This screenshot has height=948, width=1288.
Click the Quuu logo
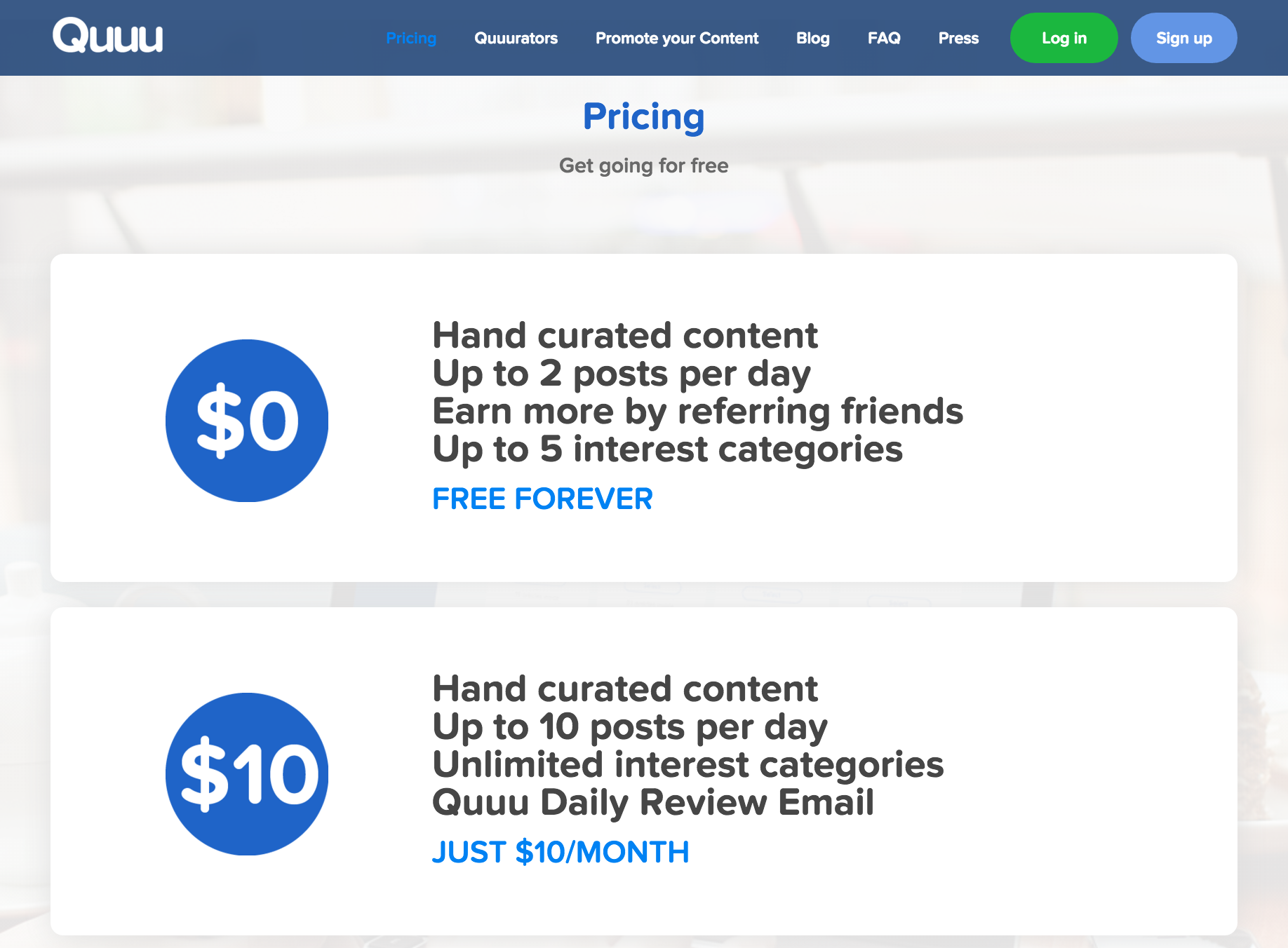tap(107, 36)
